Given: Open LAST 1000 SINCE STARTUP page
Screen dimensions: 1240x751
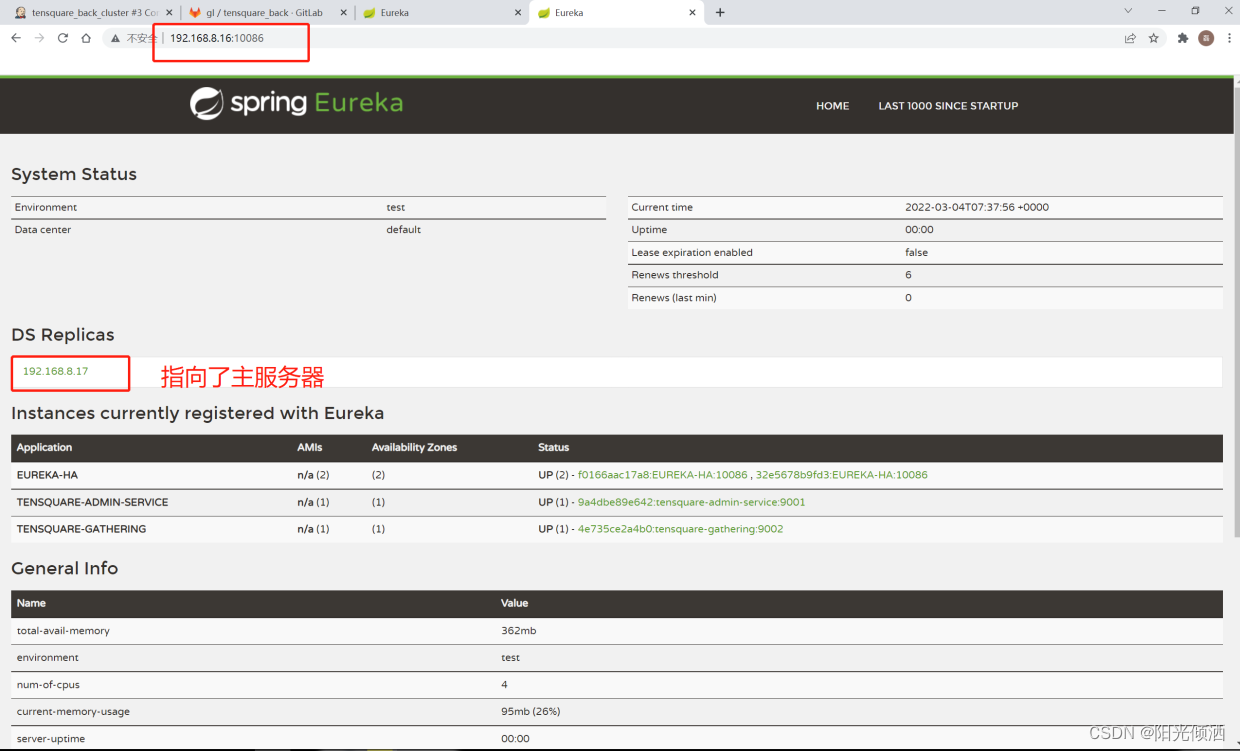Looking at the screenshot, I should (x=948, y=106).
